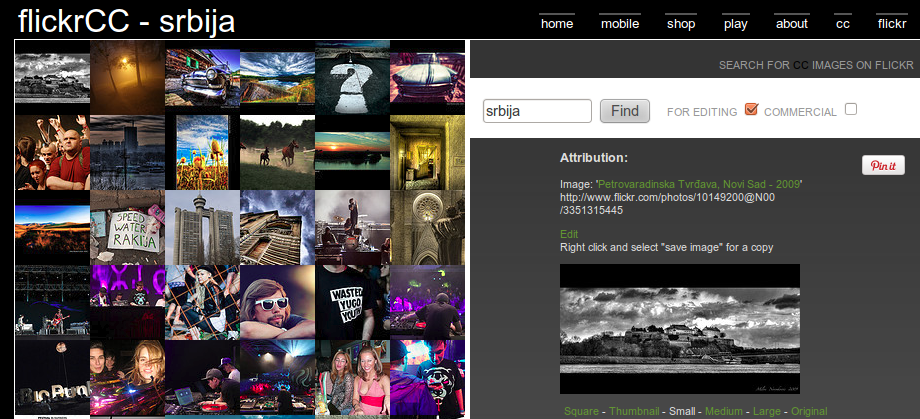Click the flickrCC - srbija page title
This screenshot has height=419, width=920.
pos(127,22)
